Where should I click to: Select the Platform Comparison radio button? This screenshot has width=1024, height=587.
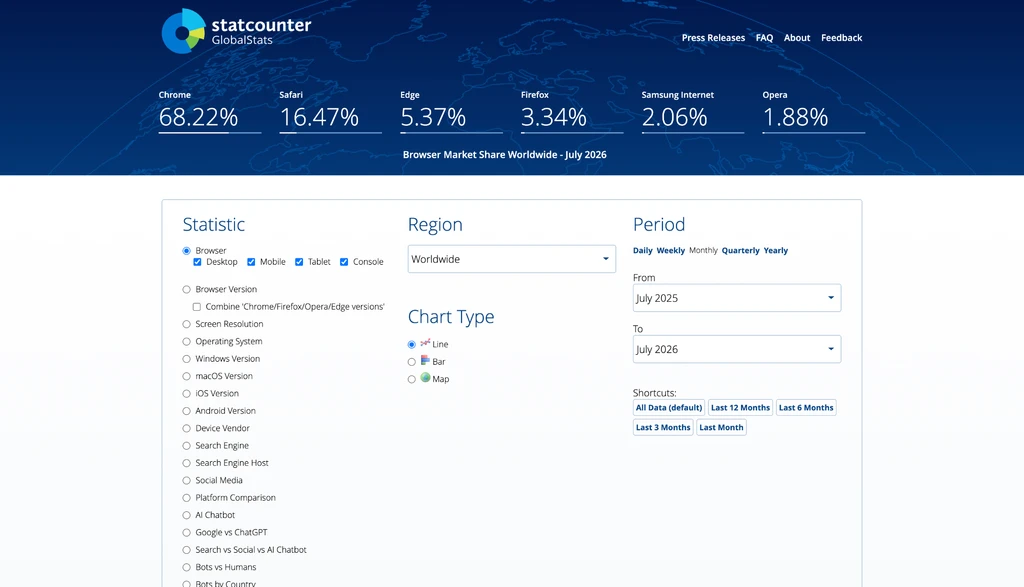point(187,498)
